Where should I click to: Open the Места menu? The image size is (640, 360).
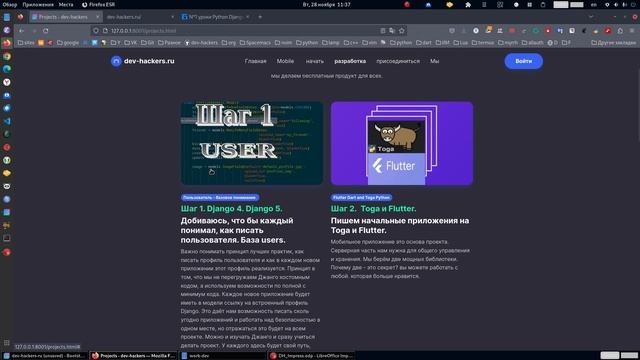pos(66,4)
